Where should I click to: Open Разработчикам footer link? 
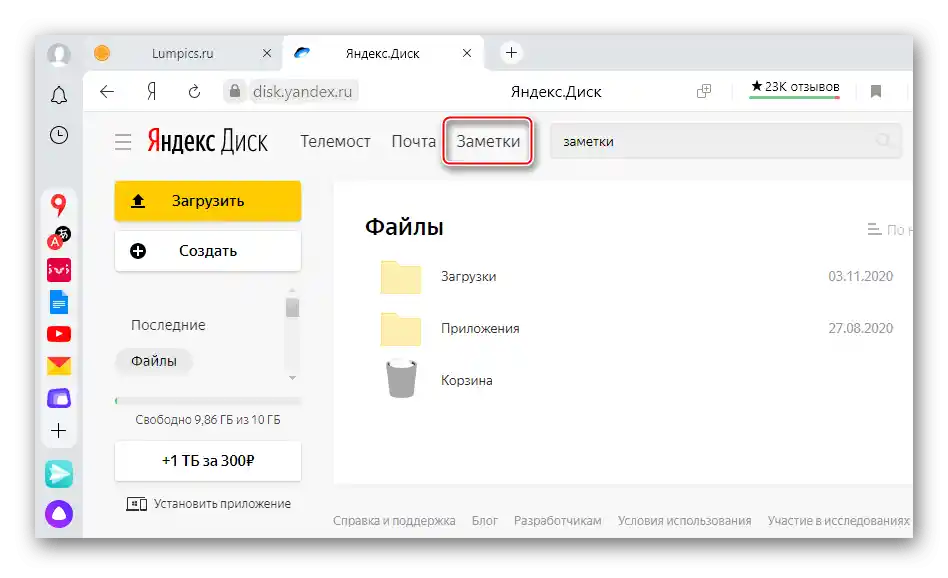557,521
